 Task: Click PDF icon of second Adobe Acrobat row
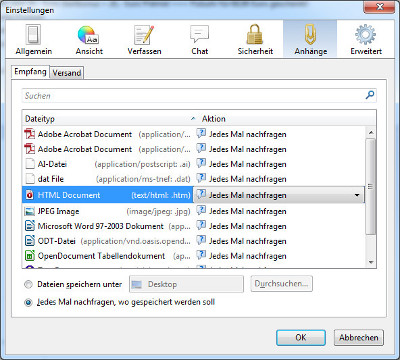click(x=30, y=149)
